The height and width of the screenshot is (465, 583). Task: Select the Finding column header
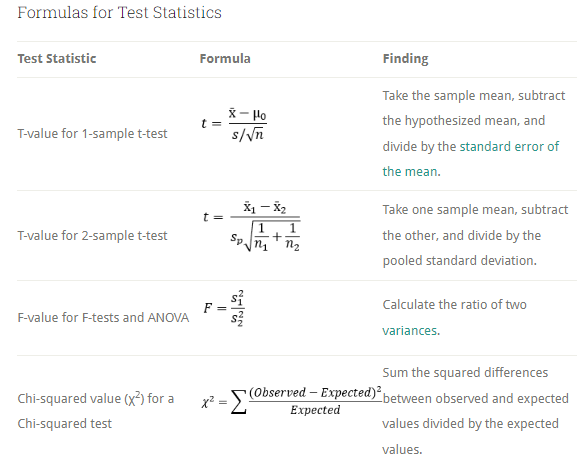[x=405, y=58]
